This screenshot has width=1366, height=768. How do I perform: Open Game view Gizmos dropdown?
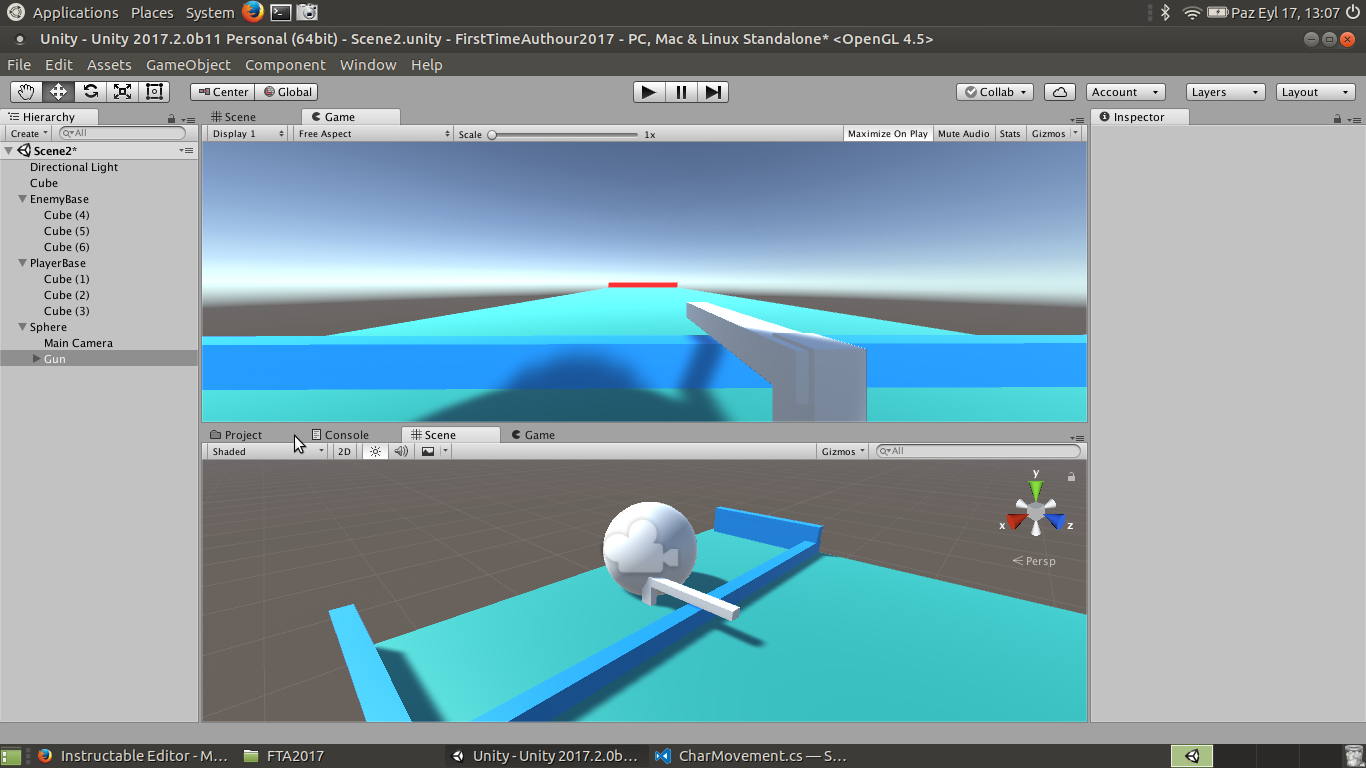click(1054, 133)
